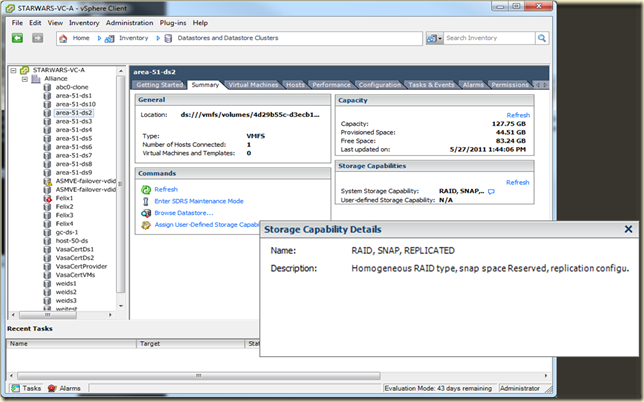The width and height of the screenshot is (644, 402).
Task: Switch to the Performance tab
Action: click(331, 85)
